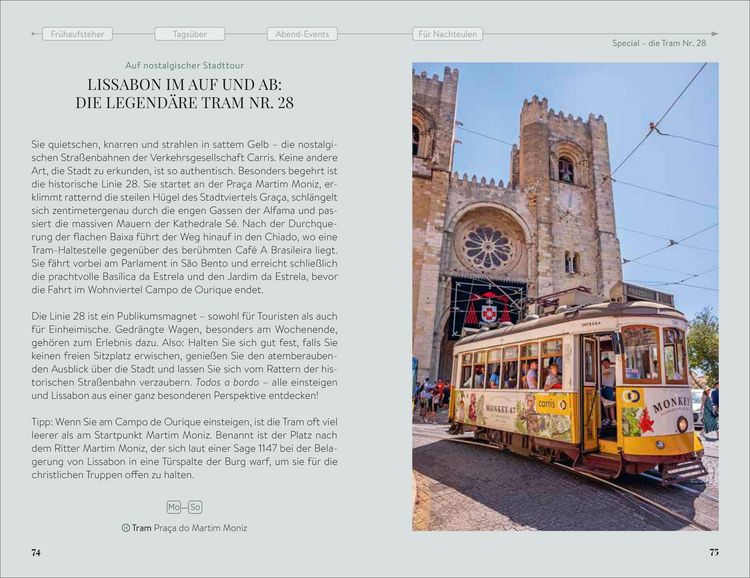750x578 pixels.
Task: Click the Special – die Tram Nr. 28 label
Action: tap(659, 43)
